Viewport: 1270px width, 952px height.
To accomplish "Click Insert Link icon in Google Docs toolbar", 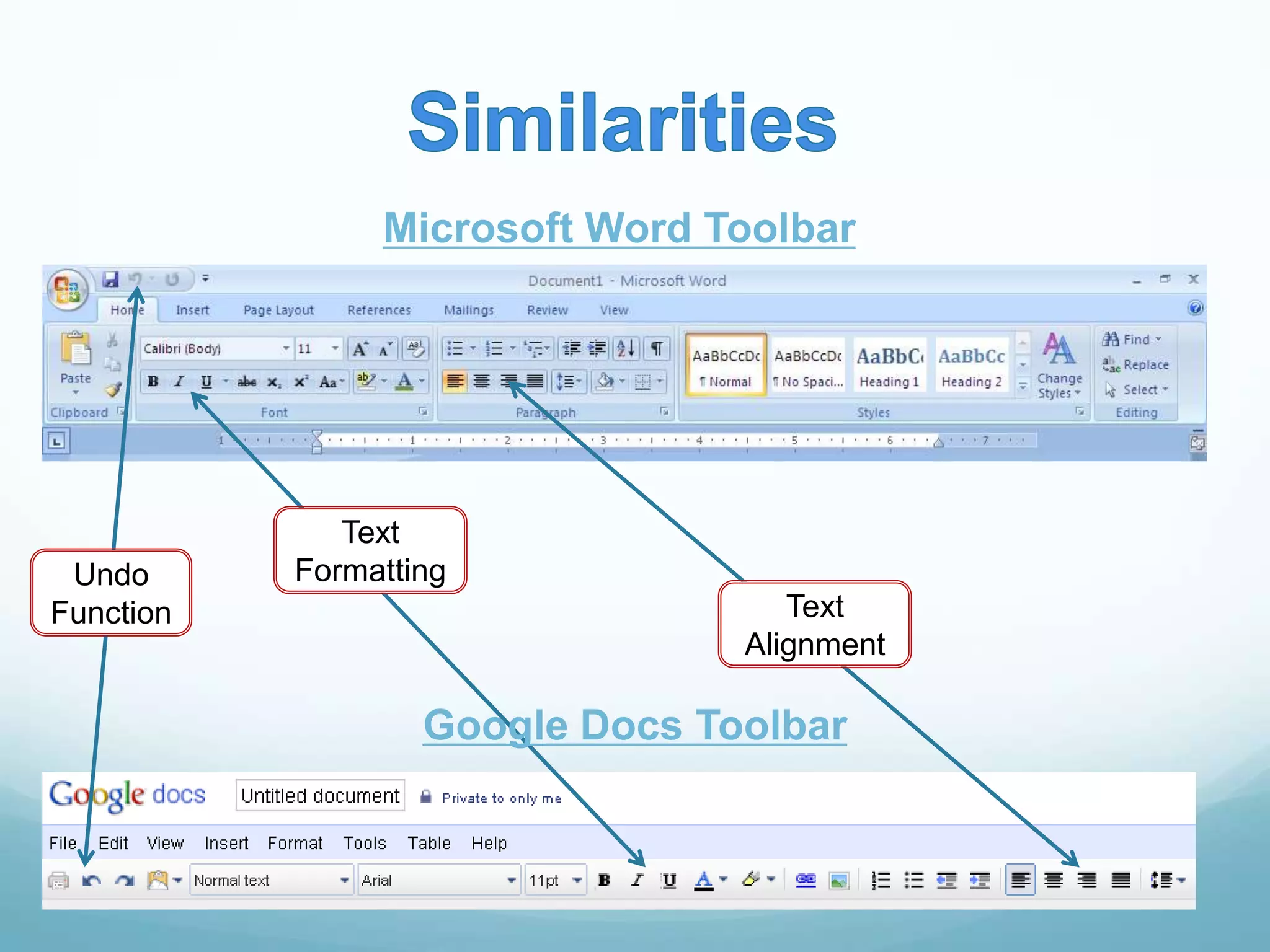I will [806, 879].
